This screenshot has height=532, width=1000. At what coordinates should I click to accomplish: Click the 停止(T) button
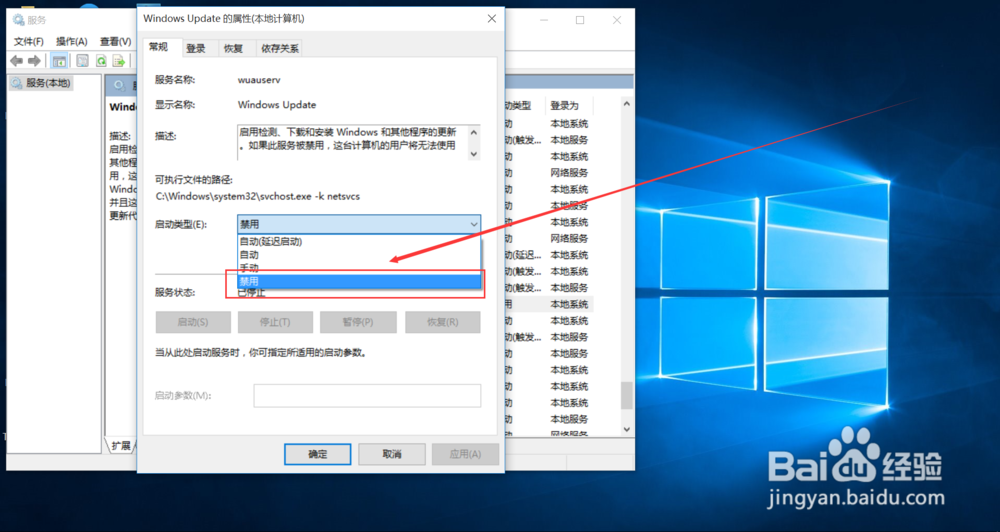click(276, 322)
